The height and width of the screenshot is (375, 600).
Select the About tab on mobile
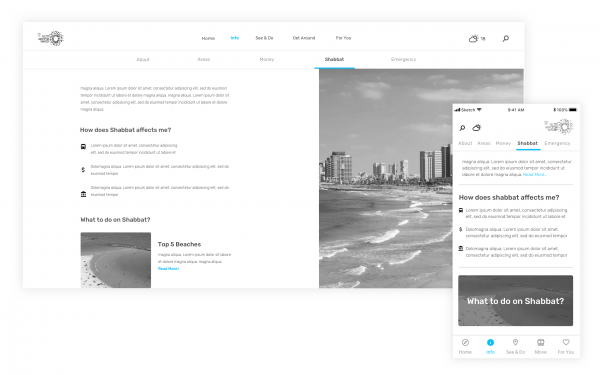point(465,143)
